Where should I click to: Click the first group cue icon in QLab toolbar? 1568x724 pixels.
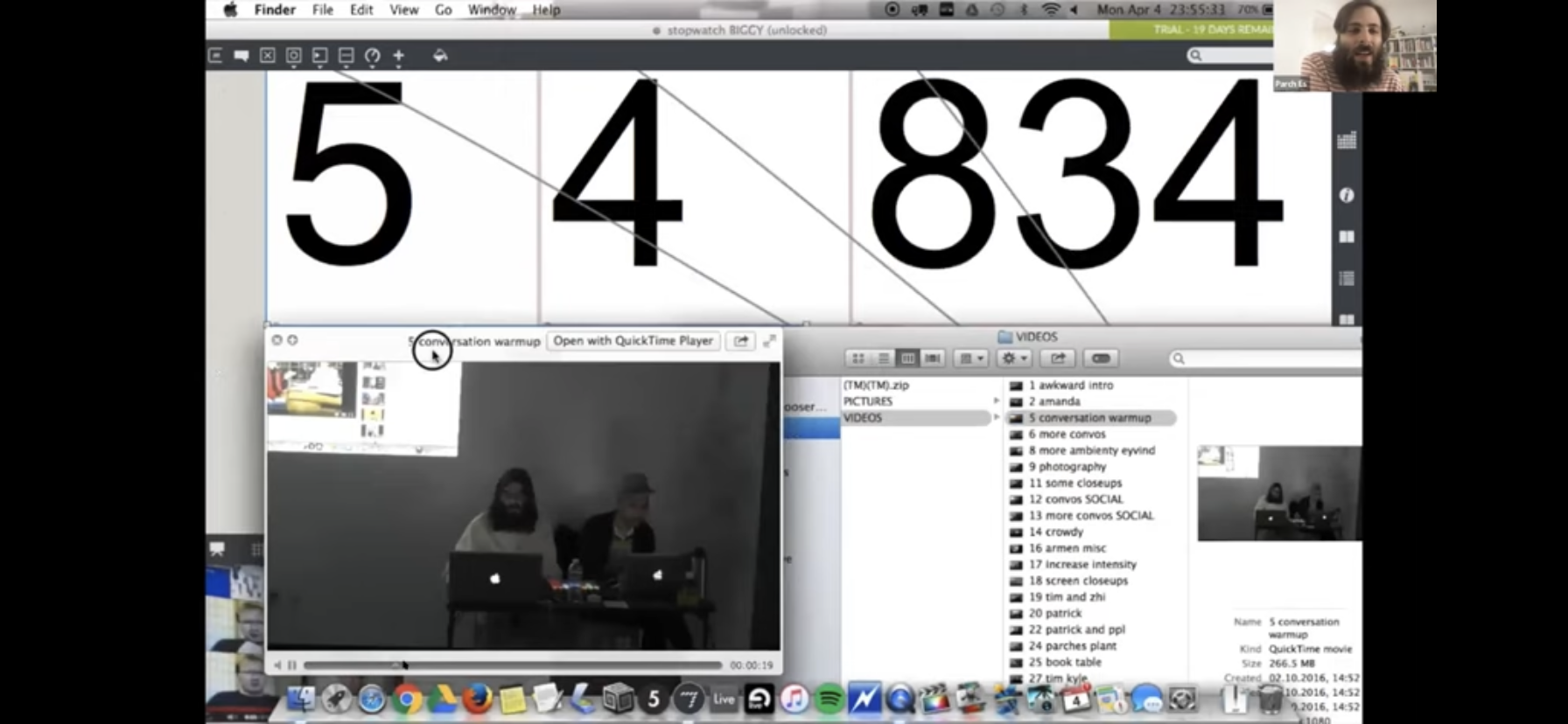point(215,55)
